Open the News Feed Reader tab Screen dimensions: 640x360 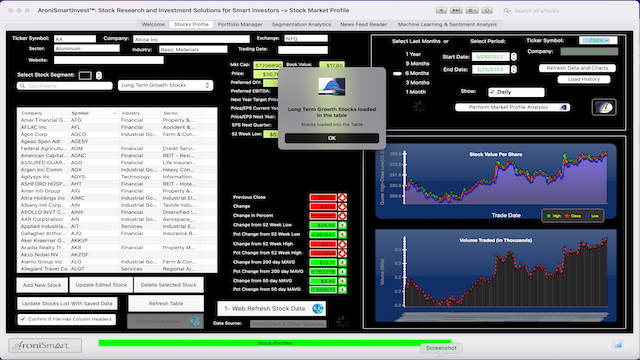coord(363,24)
